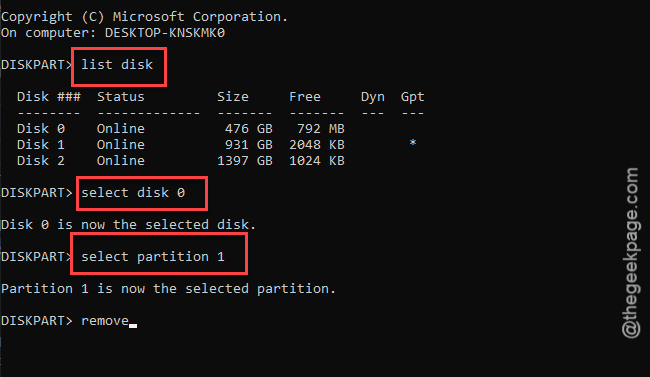This screenshot has height=377, width=650.
Task: Click the 'select partition 1' command
Action: [x=153, y=257]
